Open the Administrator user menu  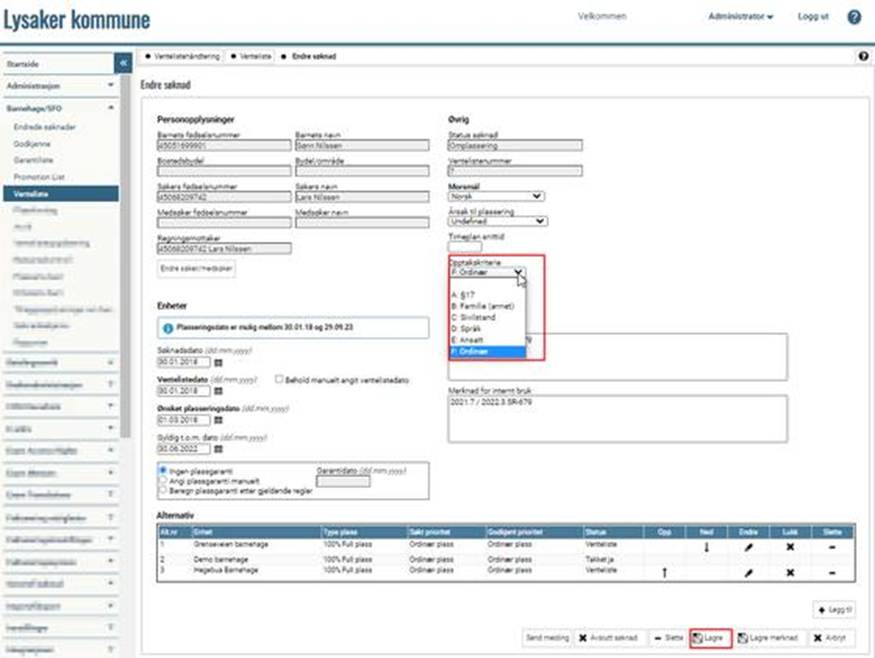(740, 17)
